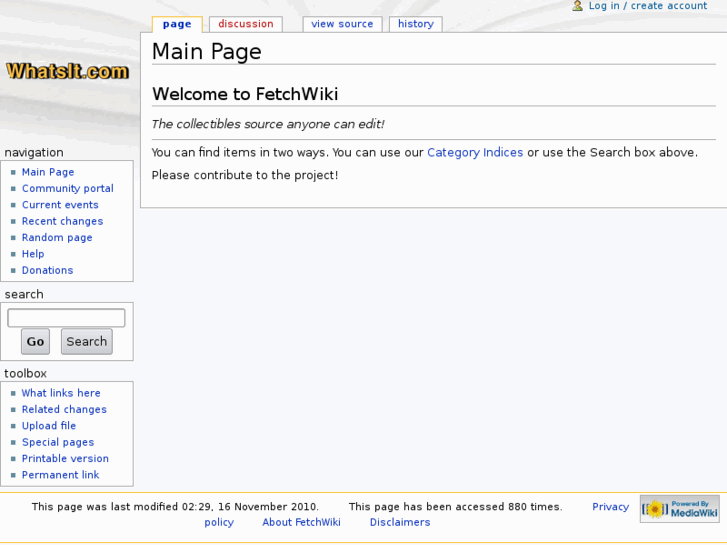Open the Printable version
Image resolution: width=727 pixels, height=545 pixels.
(x=65, y=458)
